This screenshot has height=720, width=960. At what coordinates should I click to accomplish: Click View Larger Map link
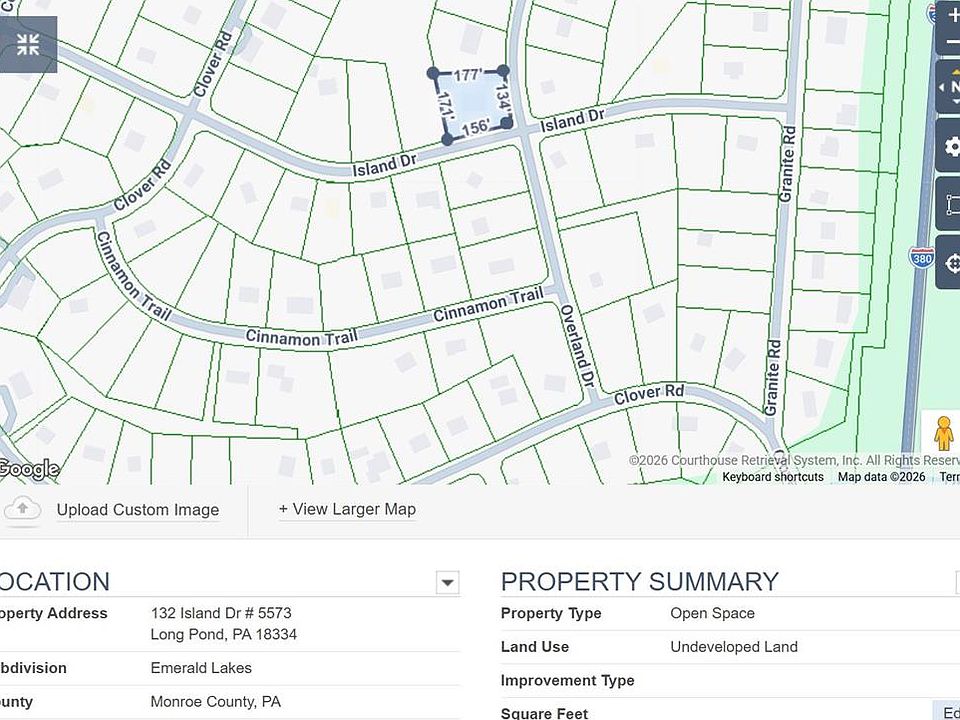pos(347,509)
